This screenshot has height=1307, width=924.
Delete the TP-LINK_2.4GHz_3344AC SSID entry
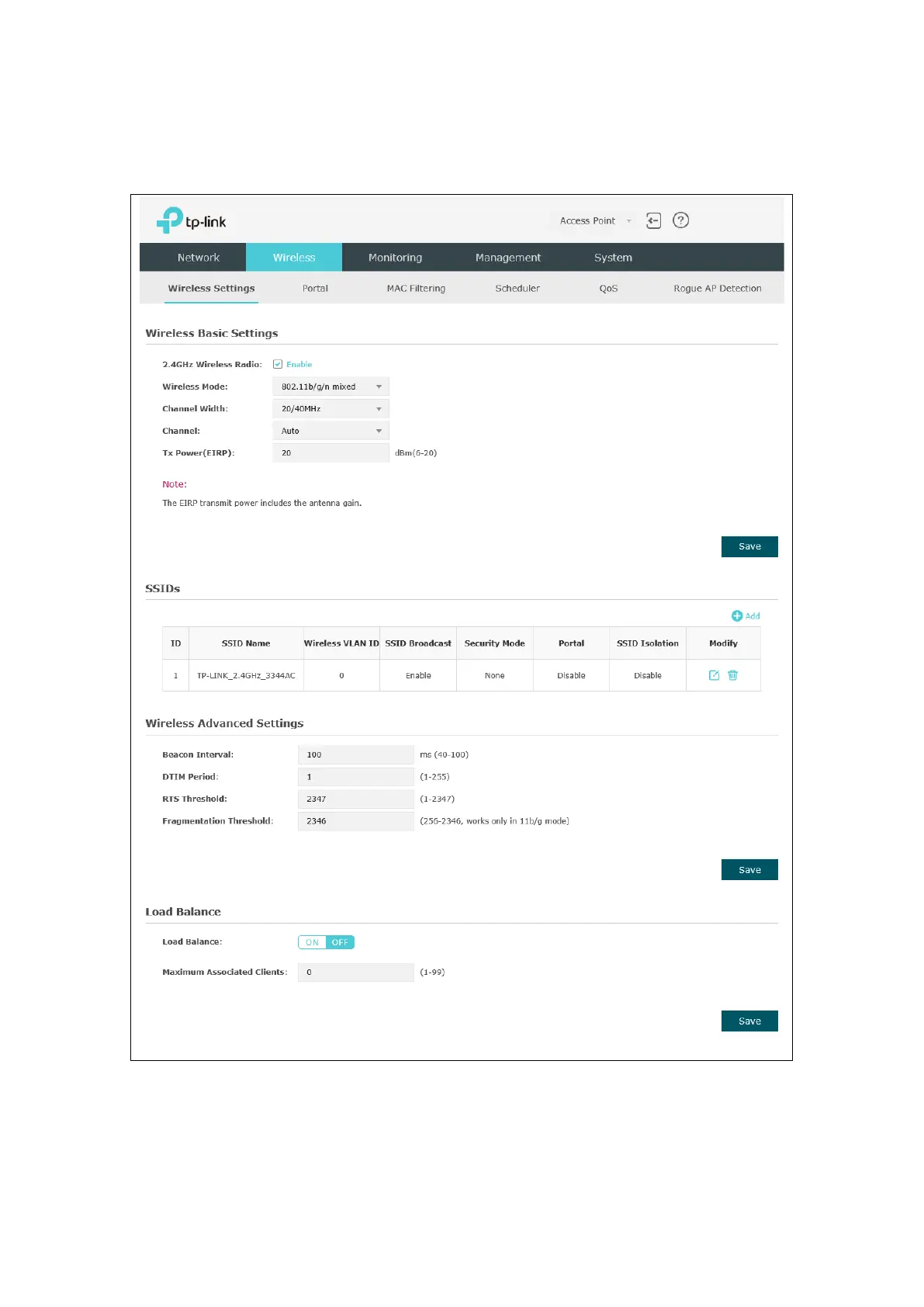click(x=732, y=675)
